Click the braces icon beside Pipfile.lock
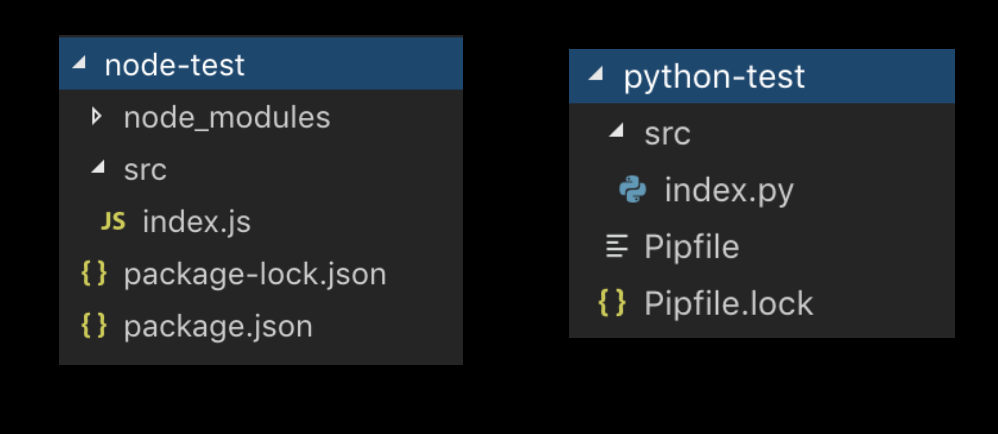This screenshot has height=434, width=998. 612,303
